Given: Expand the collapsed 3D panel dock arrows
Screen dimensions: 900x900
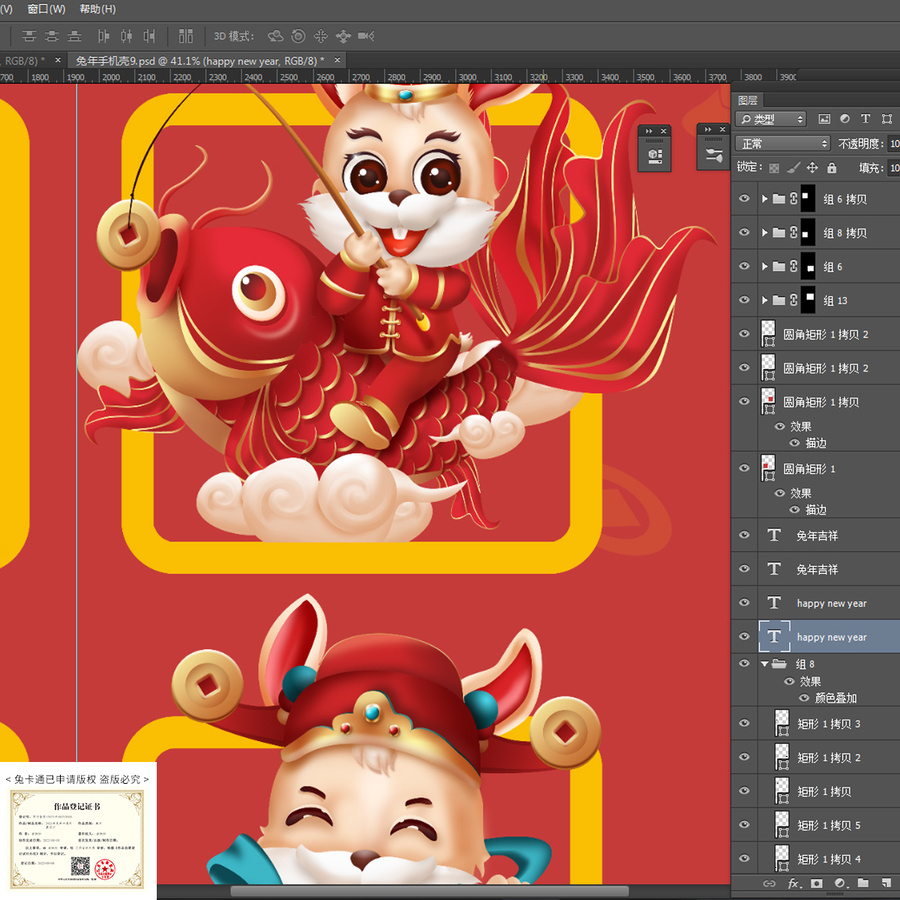Looking at the screenshot, I should (x=649, y=131).
